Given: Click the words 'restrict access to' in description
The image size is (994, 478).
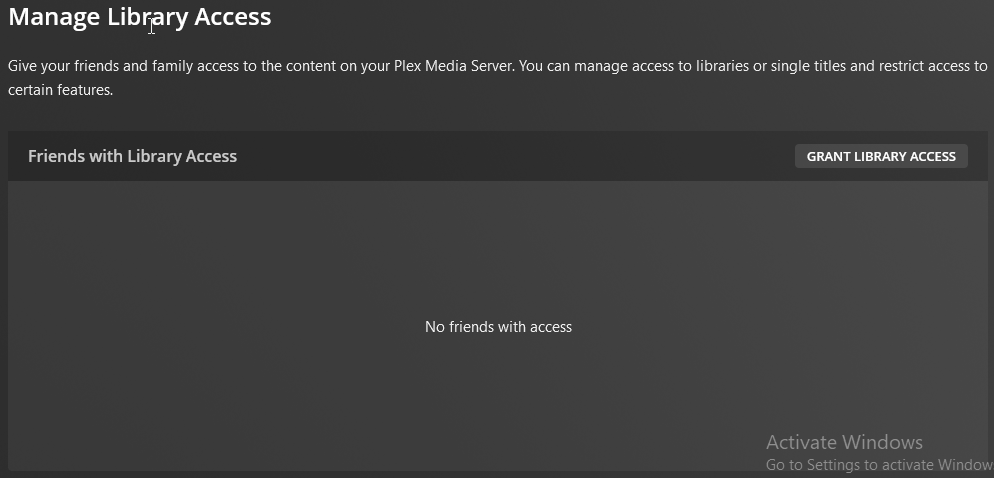Looking at the screenshot, I should pos(935,66).
